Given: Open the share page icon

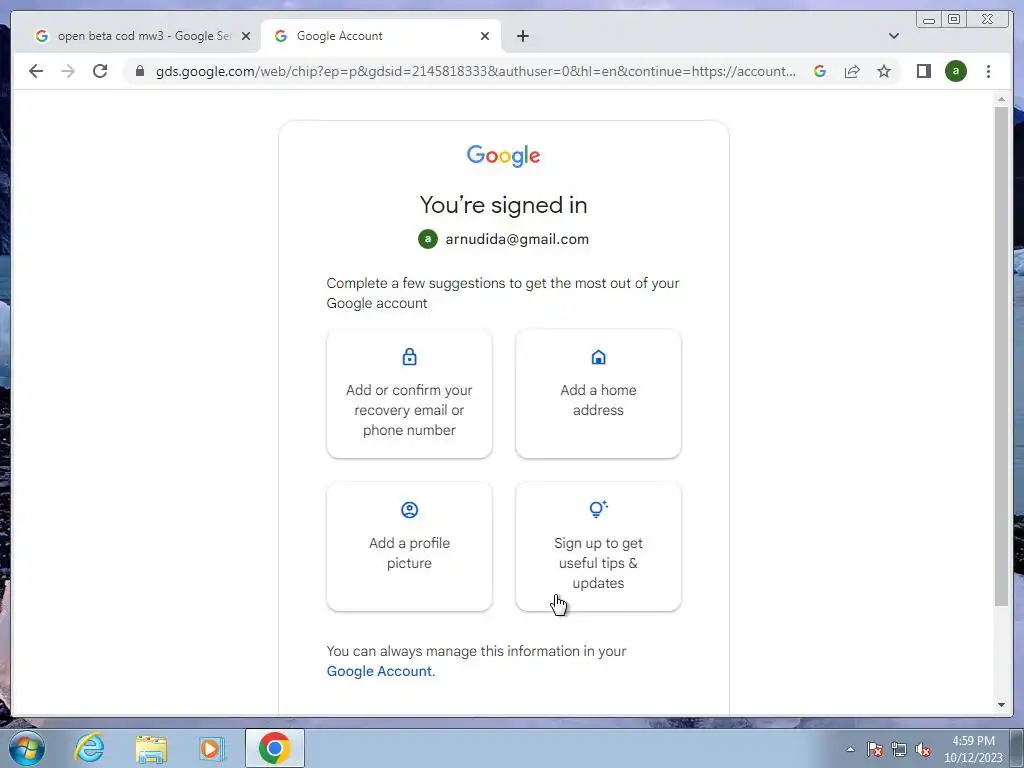Looking at the screenshot, I should pyautogui.click(x=852, y=71).
